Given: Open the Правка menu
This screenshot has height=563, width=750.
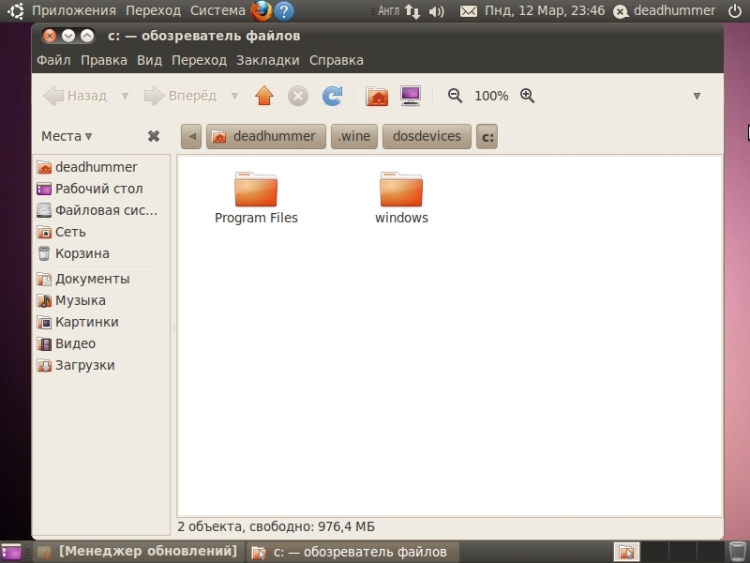Looking at the screenshot, I should (104, 60).
